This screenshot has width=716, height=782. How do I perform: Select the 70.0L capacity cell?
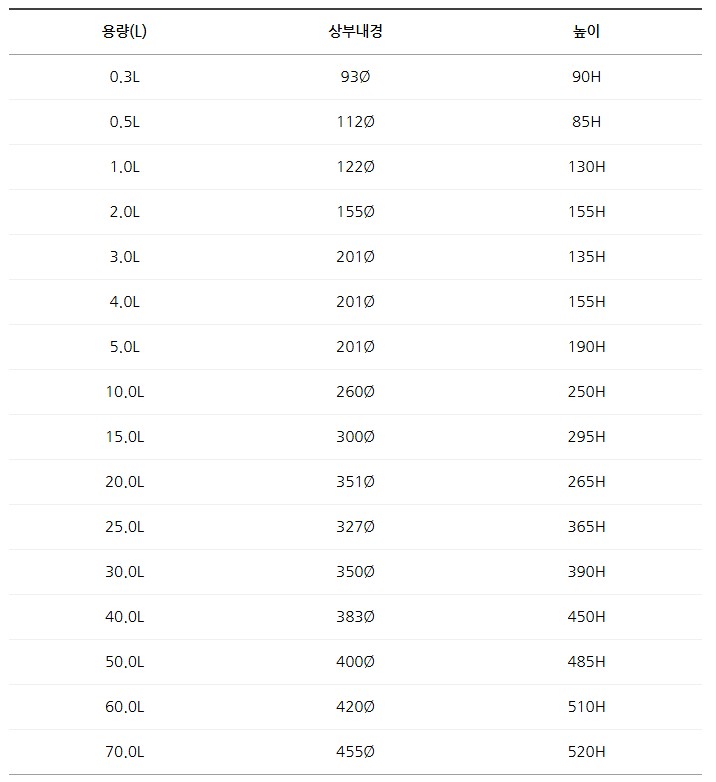pyautogui.click(x=125, y=752)
